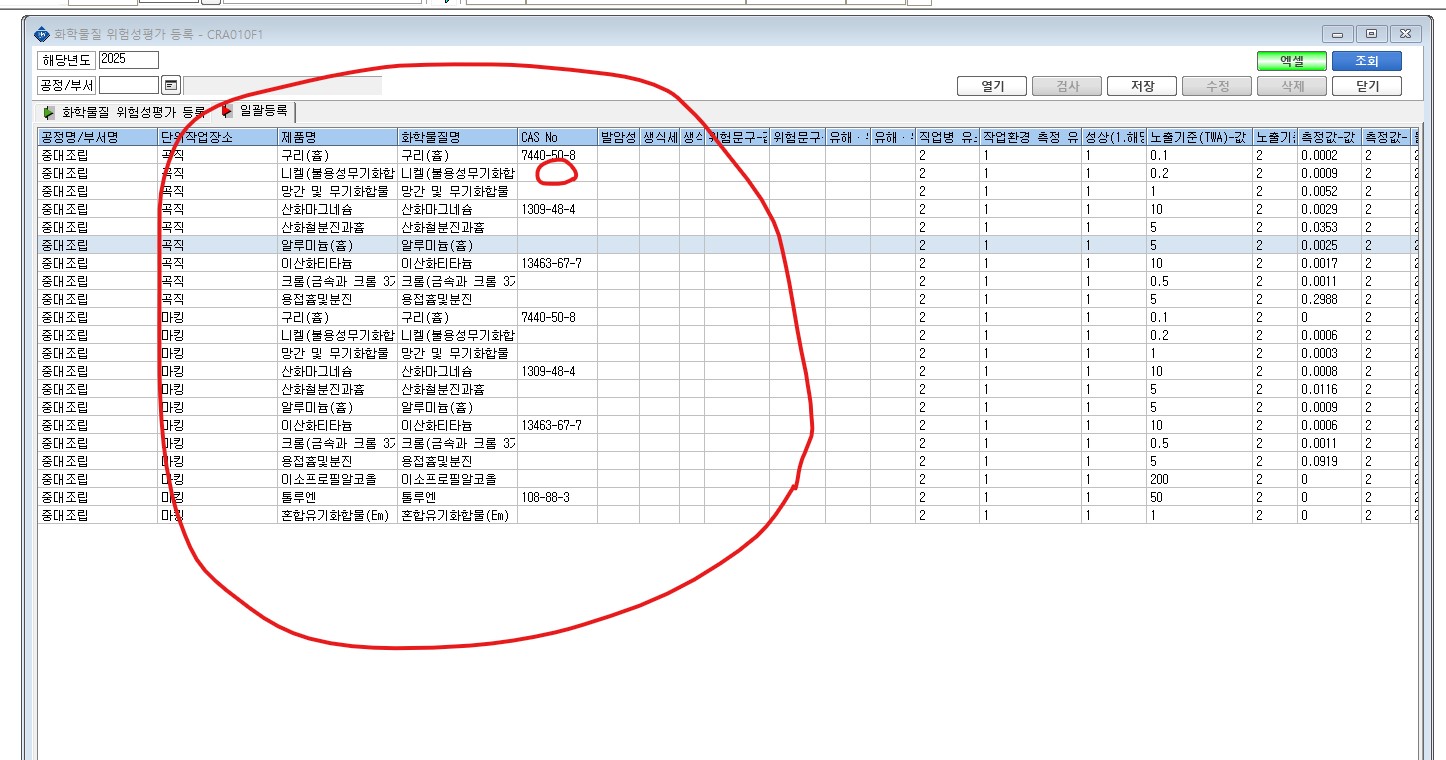
Task: Click the 톨루엔 CAS cell 108-88-3
Action: click(557, 497)
